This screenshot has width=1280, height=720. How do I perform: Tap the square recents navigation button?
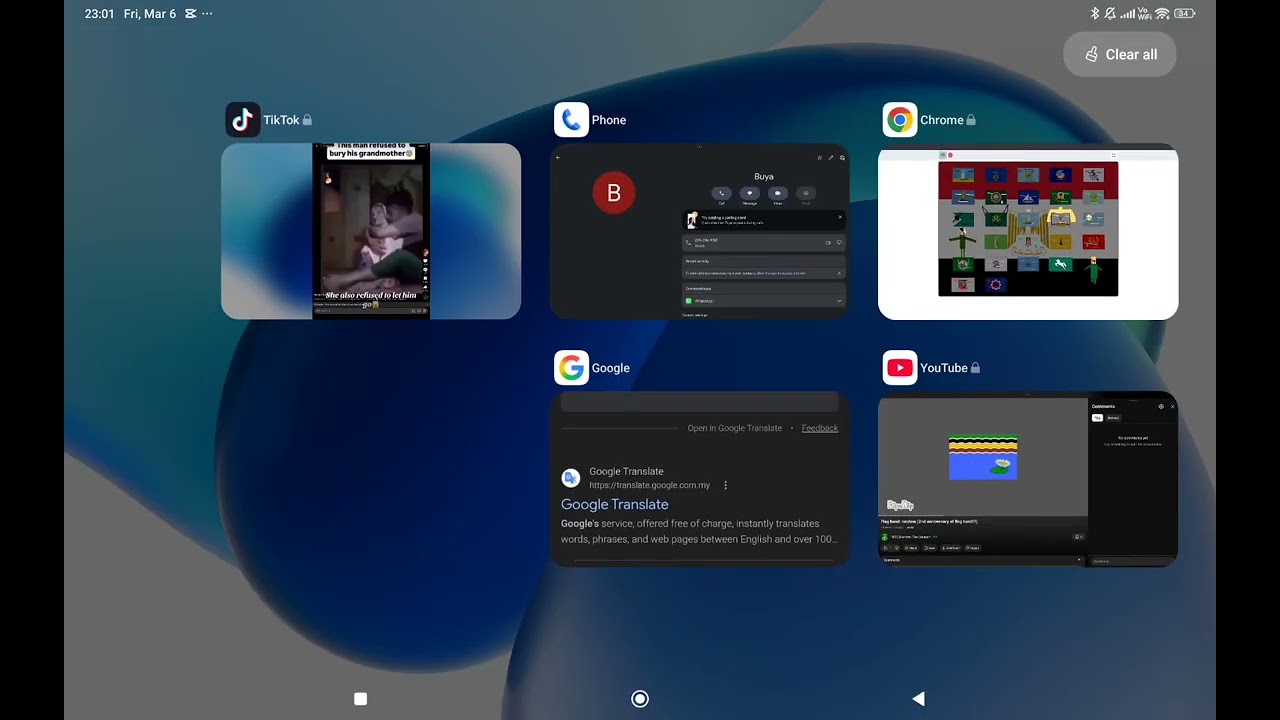pyautogui.click(x=361, y=699)
